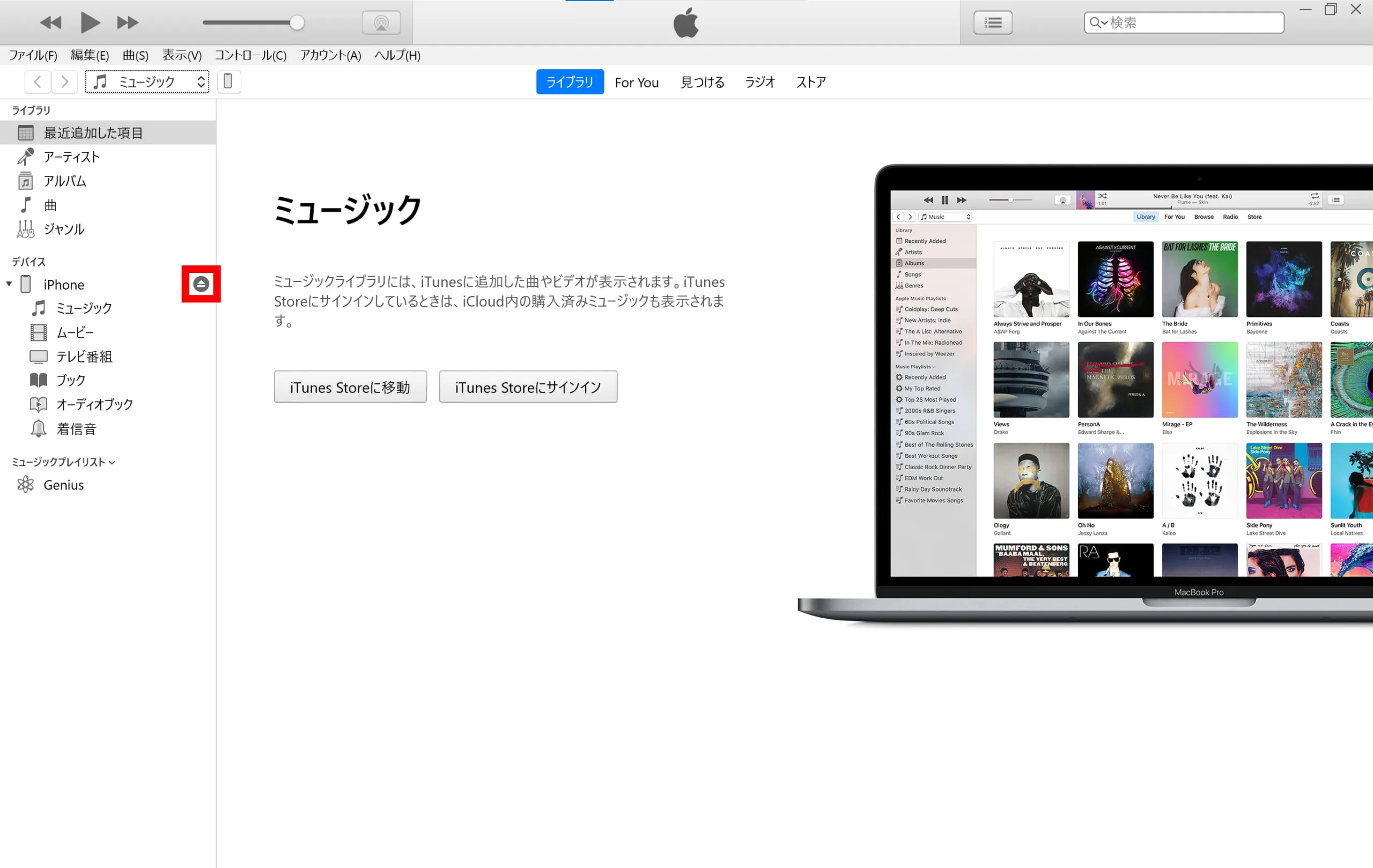Open the Up Next list button
The width and height of the screenshot is (1373, 868).
pyautogui.click(x=993, y=23)
